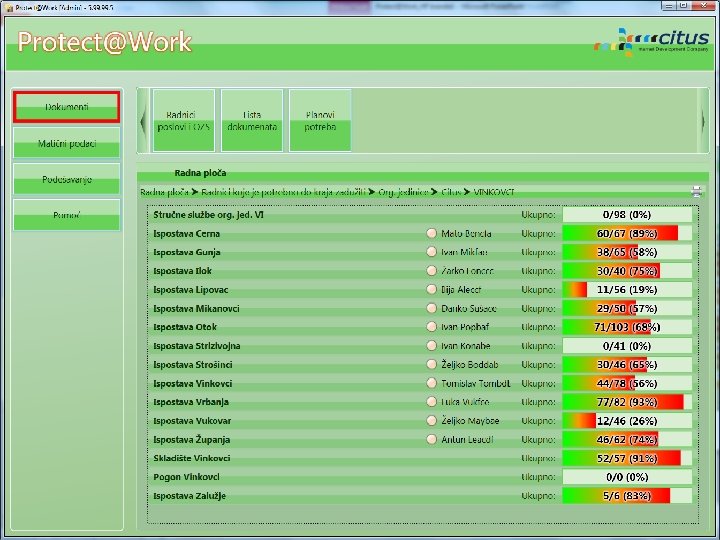Click the manager name in the Ispostava Strošinci row

pos(470,365)
